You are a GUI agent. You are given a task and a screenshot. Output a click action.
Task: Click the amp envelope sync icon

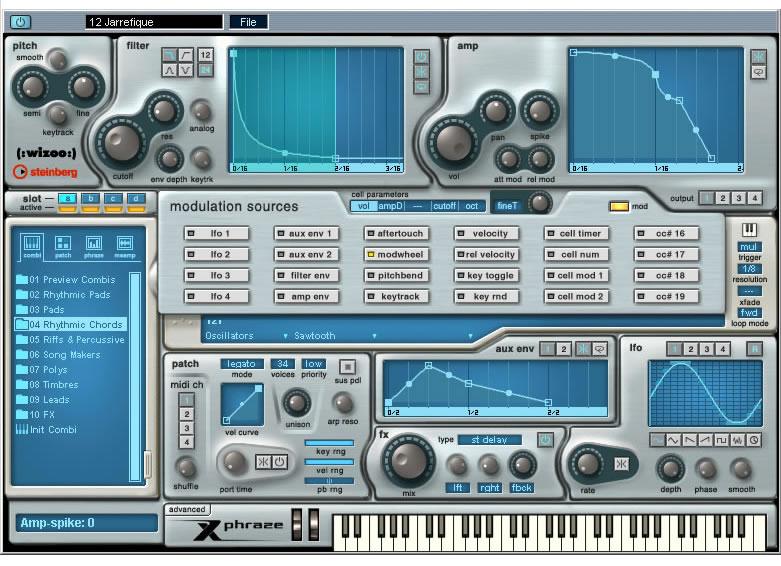758,56
